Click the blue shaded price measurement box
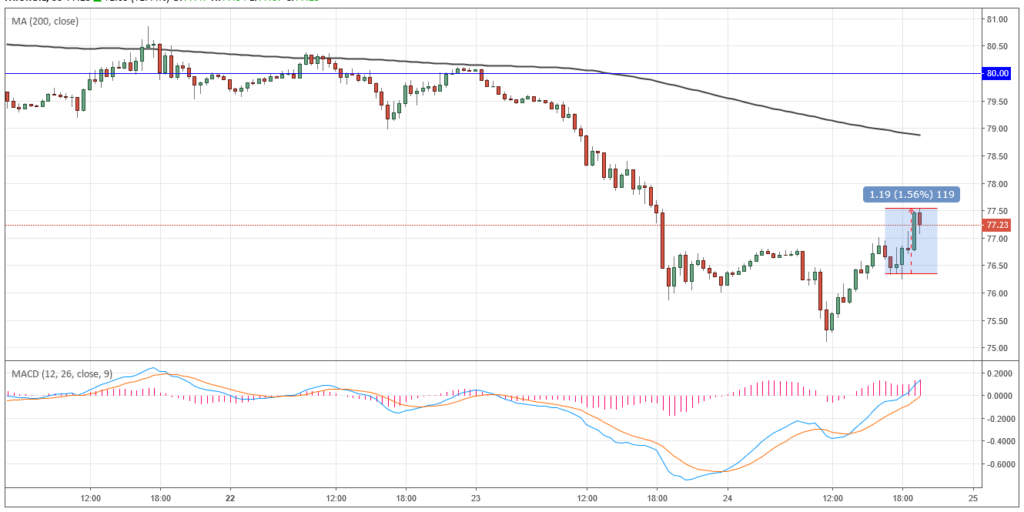The width and height of the screenshot is (1024, 512). [911, 241]
